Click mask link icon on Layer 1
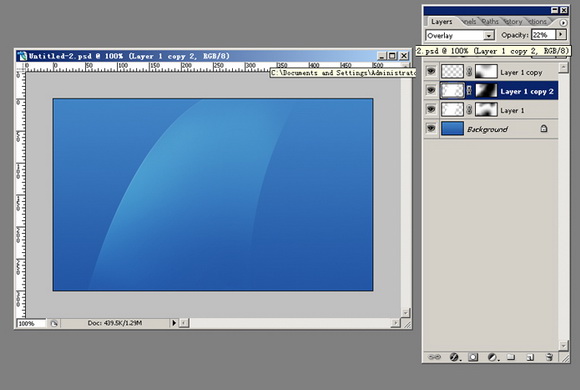580x390 pixels. 469,110
